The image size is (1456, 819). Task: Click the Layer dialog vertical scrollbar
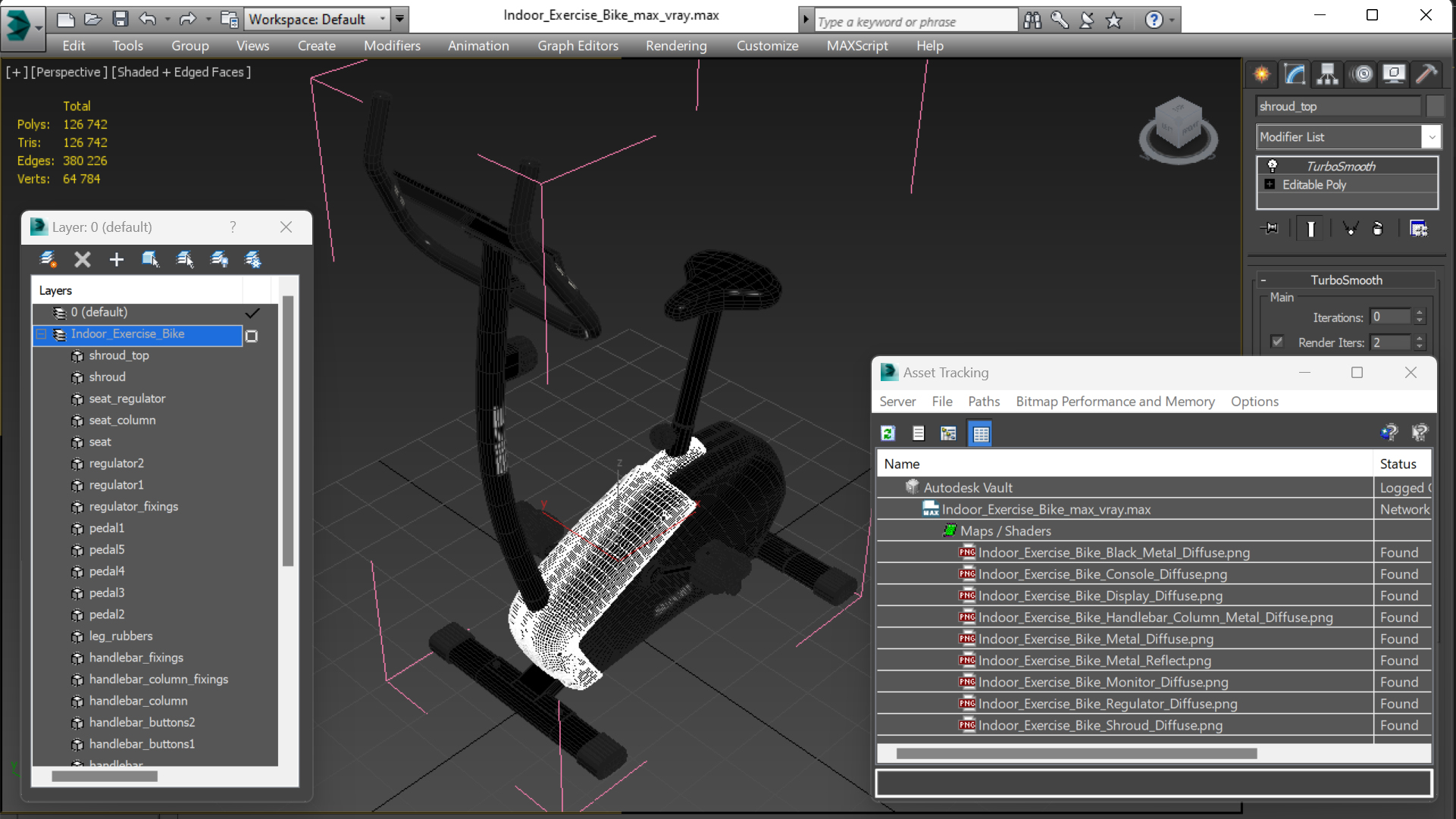(288, 432)
